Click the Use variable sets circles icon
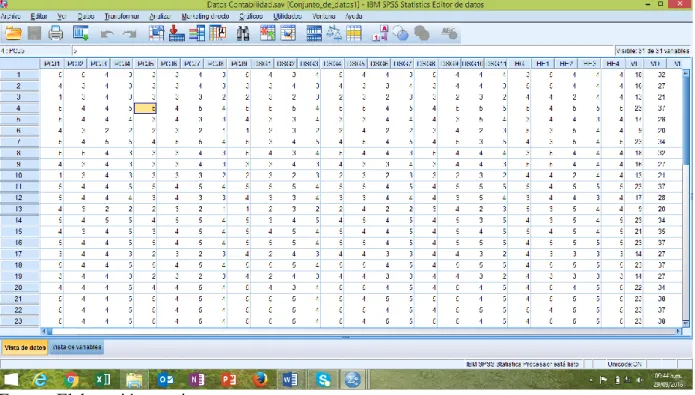695x395 pixels. [x=401, y=33]
